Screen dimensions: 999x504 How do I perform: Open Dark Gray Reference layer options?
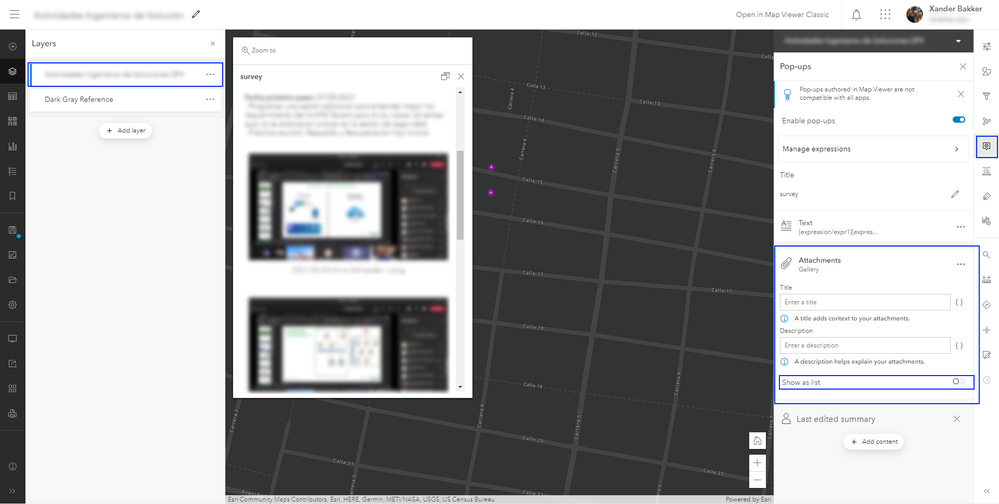[210, 99]
